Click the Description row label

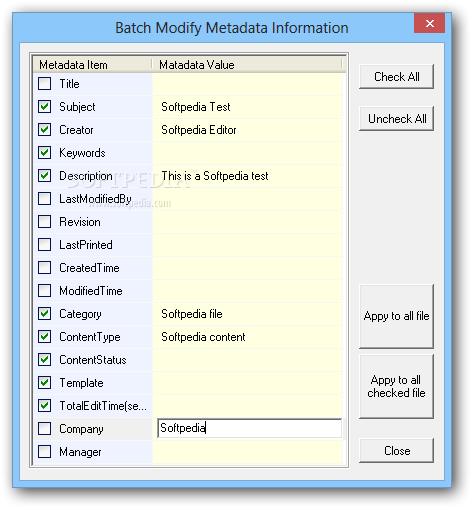click(x=86, y=176)
